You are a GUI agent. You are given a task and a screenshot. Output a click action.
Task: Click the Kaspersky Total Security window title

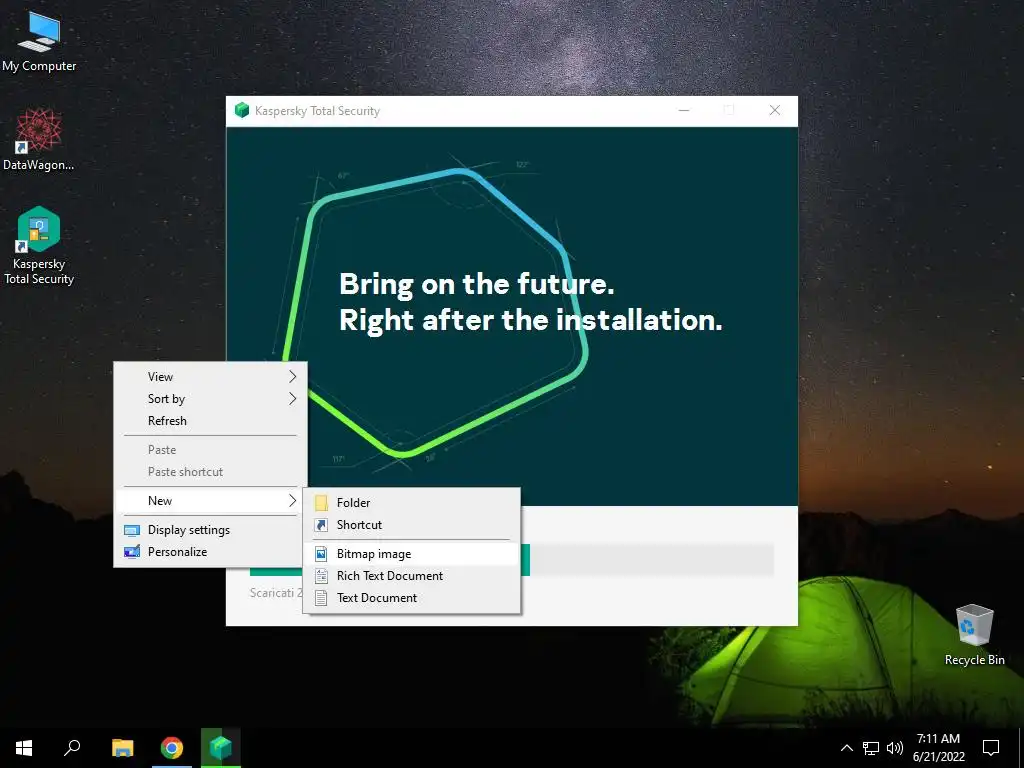click(x=317, y=111)
